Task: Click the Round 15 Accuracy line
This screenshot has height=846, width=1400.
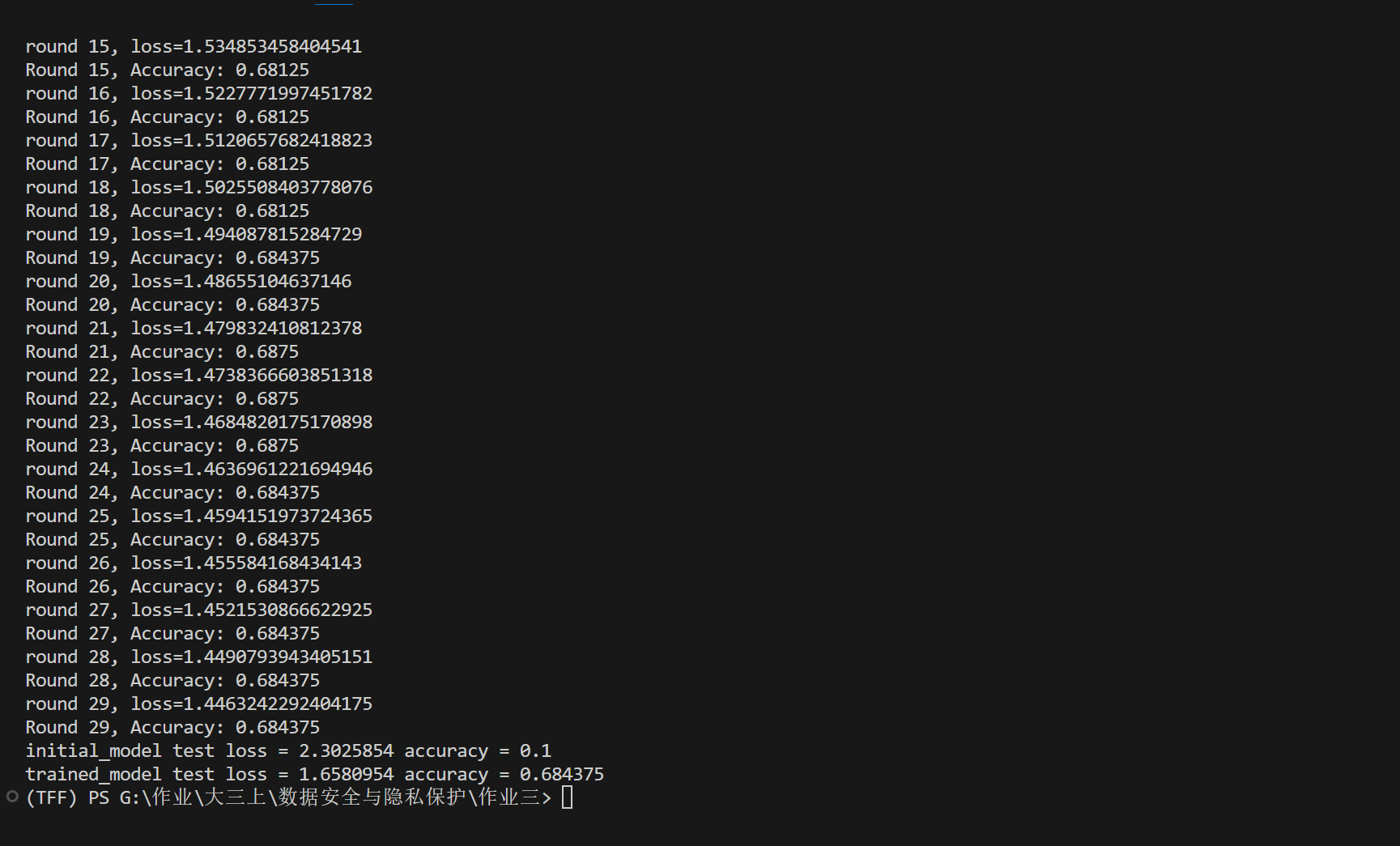Action: 167,70
